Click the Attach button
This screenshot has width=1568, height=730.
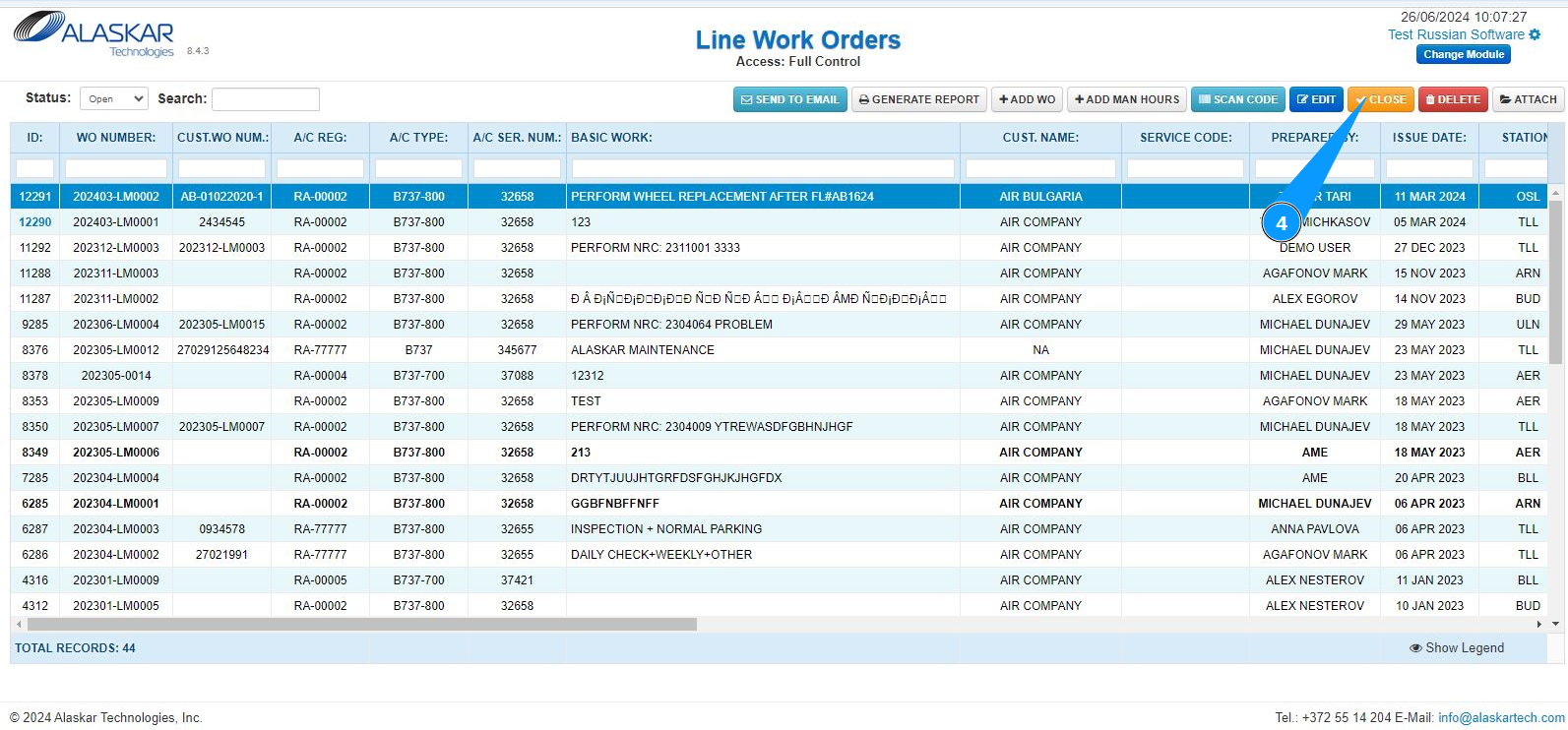point(1529,99)
